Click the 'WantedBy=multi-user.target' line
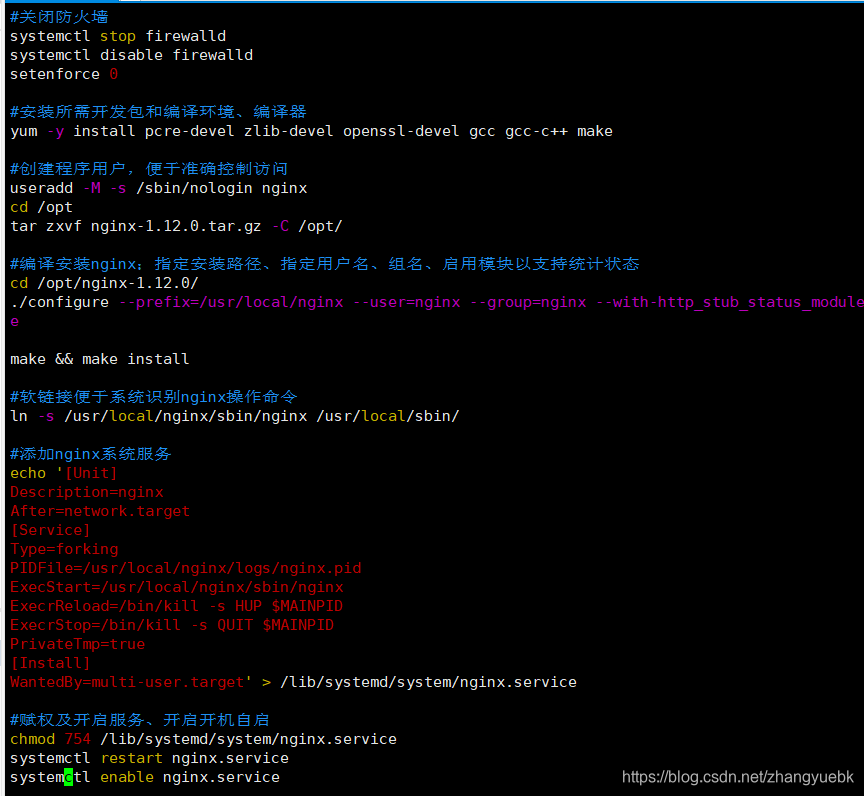This screenshot has height=796, width=864. 293,683
